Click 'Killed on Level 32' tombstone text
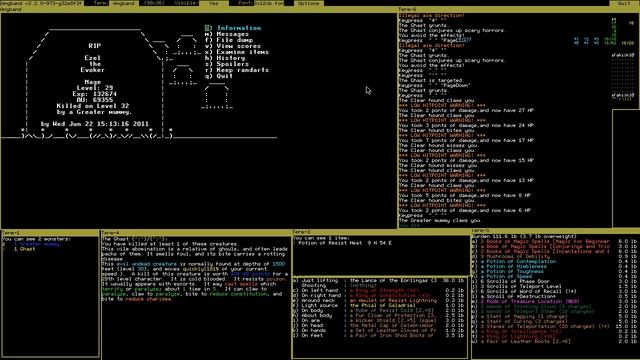Viewport: 640px width, 360px height. click(x=93, y=106)
